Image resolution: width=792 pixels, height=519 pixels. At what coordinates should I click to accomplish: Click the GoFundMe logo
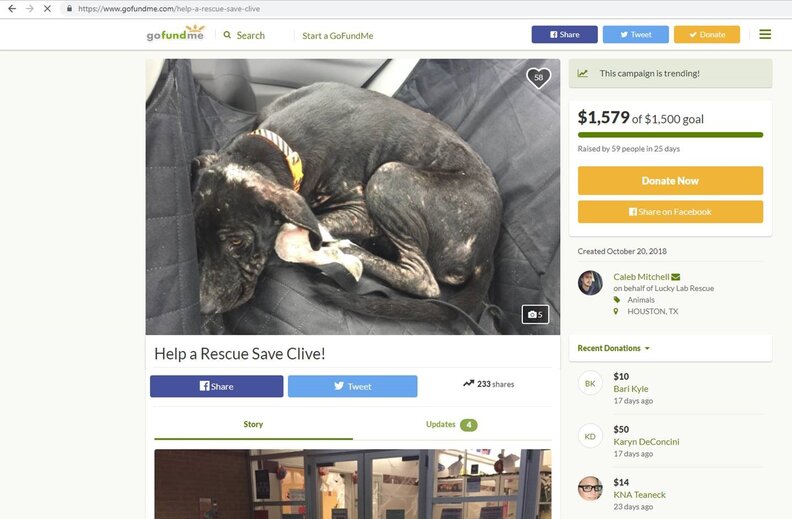click(175, 33)
